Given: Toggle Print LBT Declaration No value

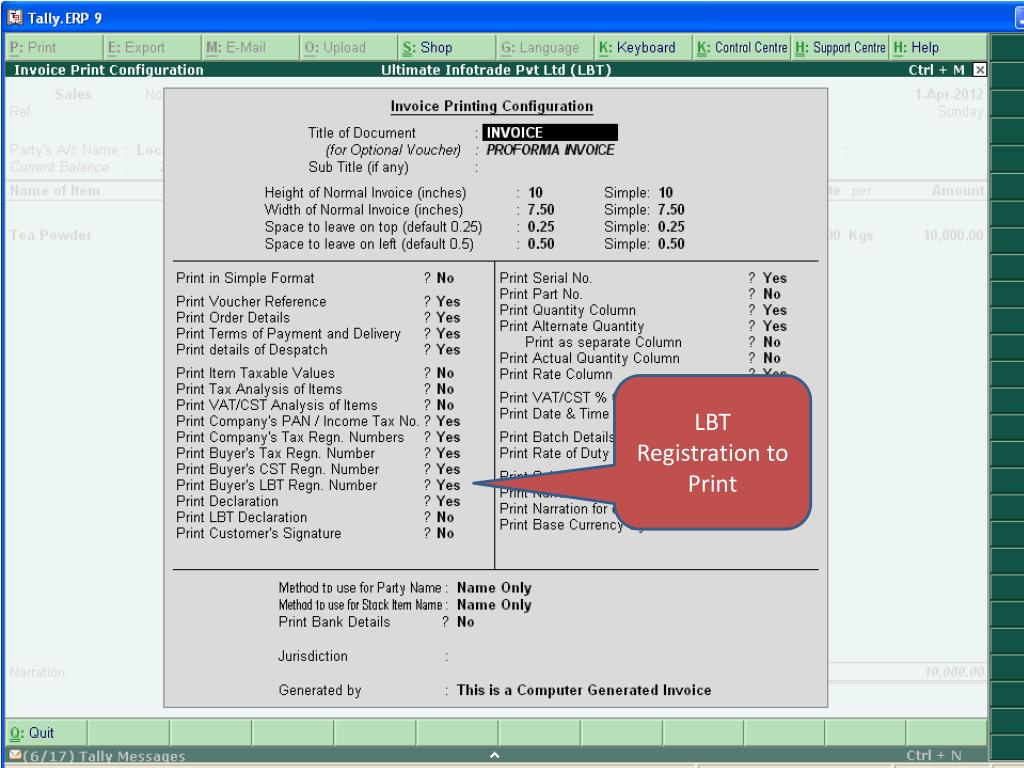Looking at the screenshot, I should click(445, 517).
